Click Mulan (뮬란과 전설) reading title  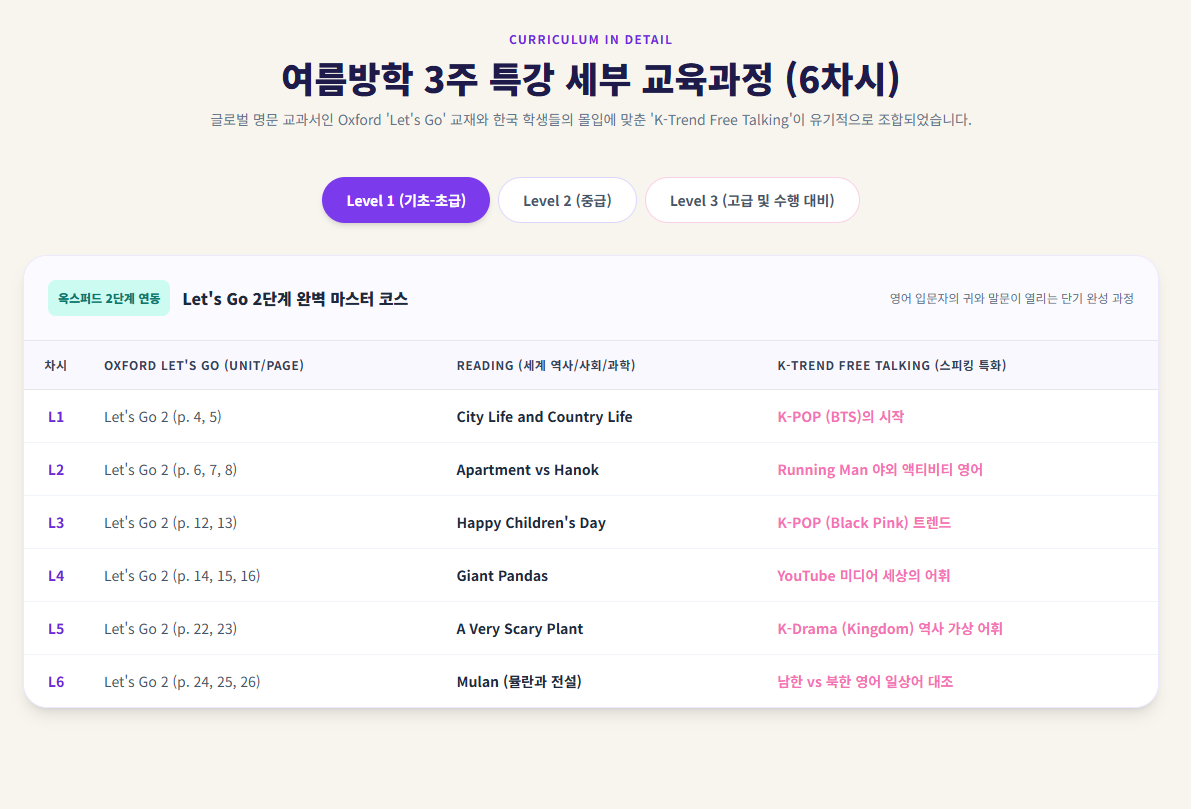pos(519,682)
